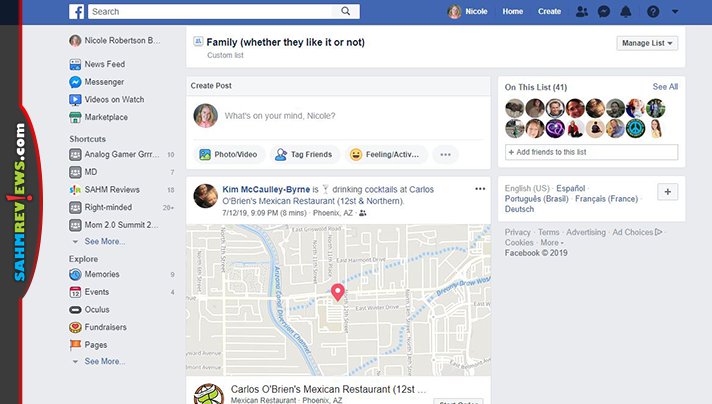Open the Cookies footer link

519,242
